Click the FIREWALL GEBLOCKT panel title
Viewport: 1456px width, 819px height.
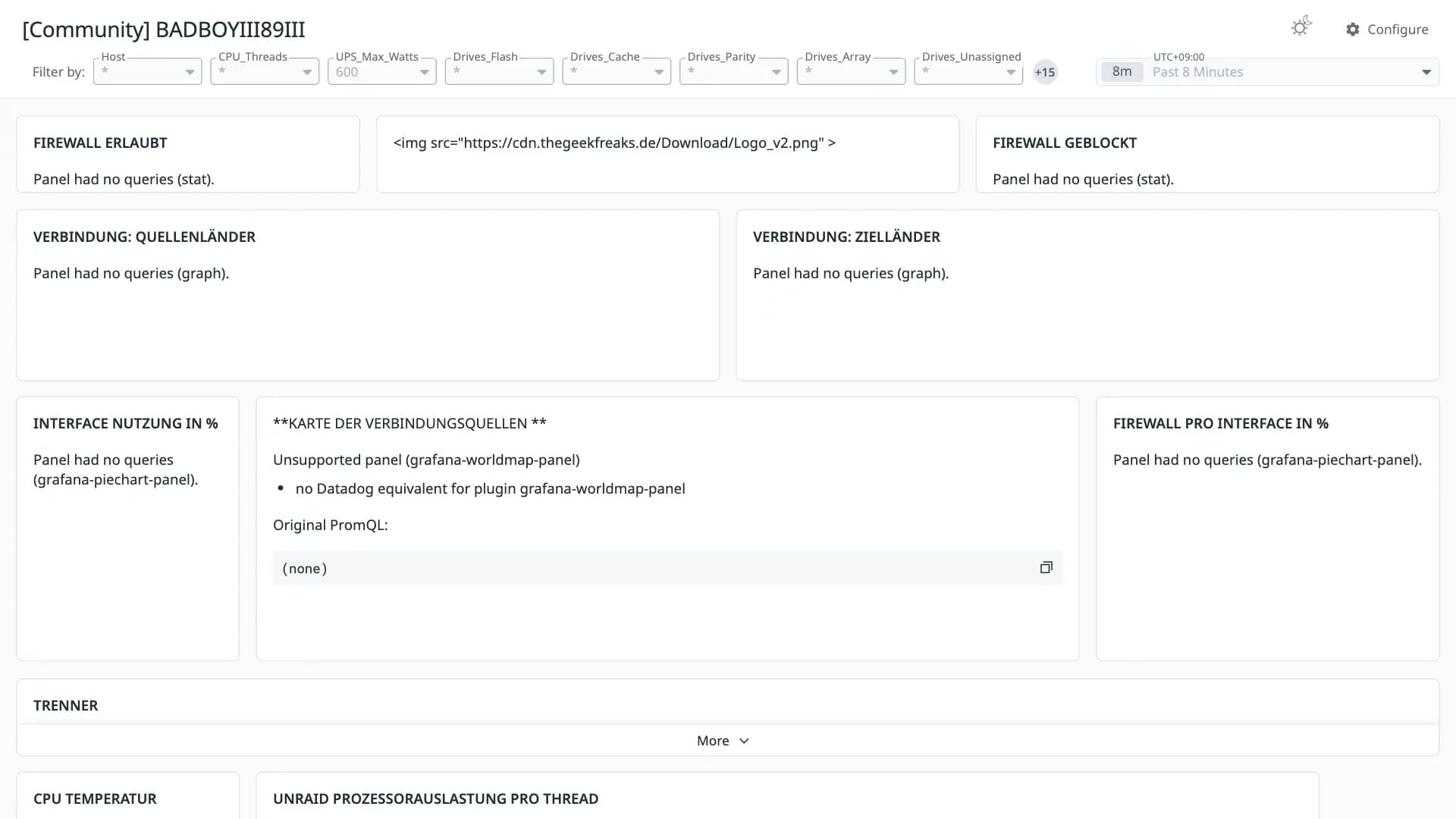pyautogui.click(x=1065, y=143)
